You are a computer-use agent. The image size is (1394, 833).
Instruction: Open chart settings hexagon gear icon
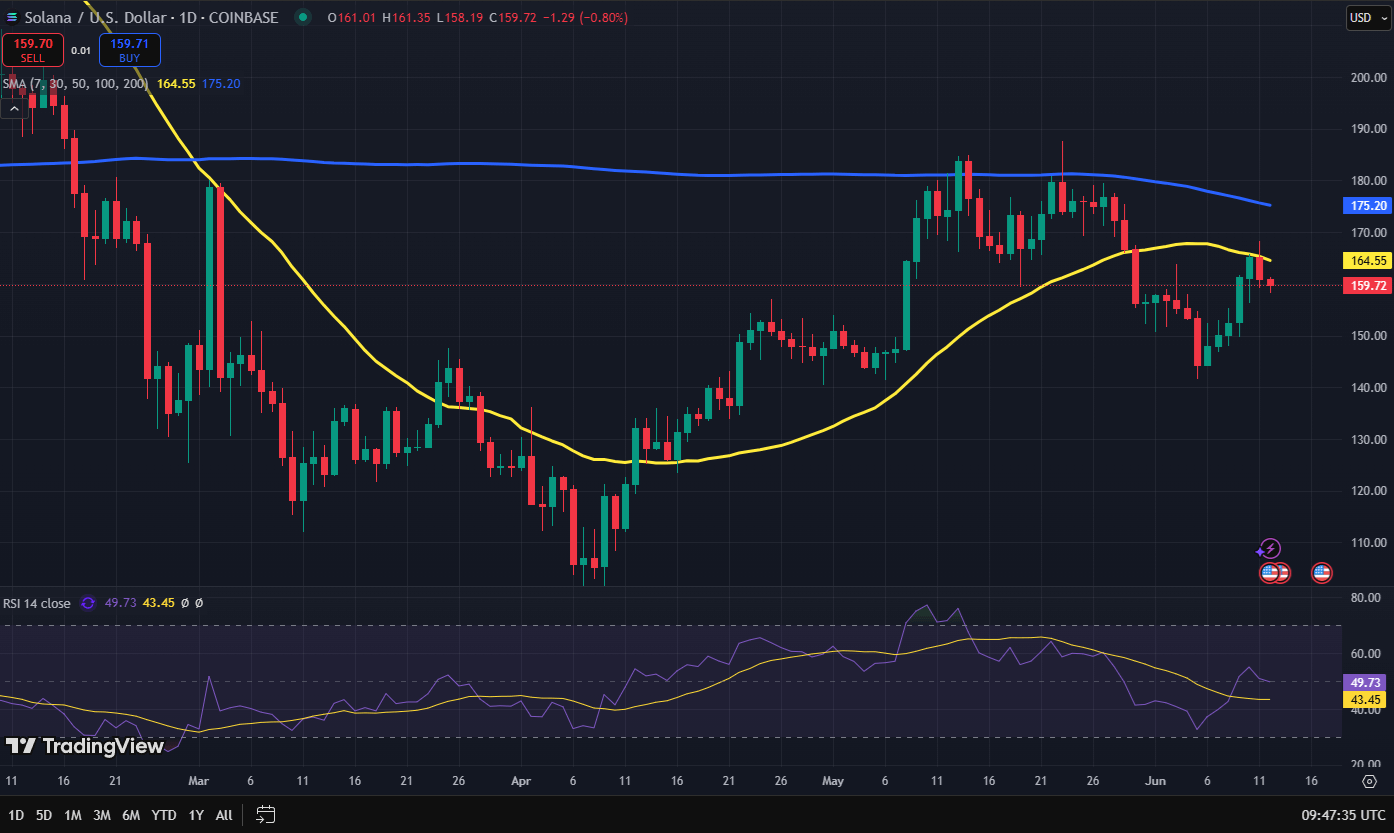tap(1369, 780)
